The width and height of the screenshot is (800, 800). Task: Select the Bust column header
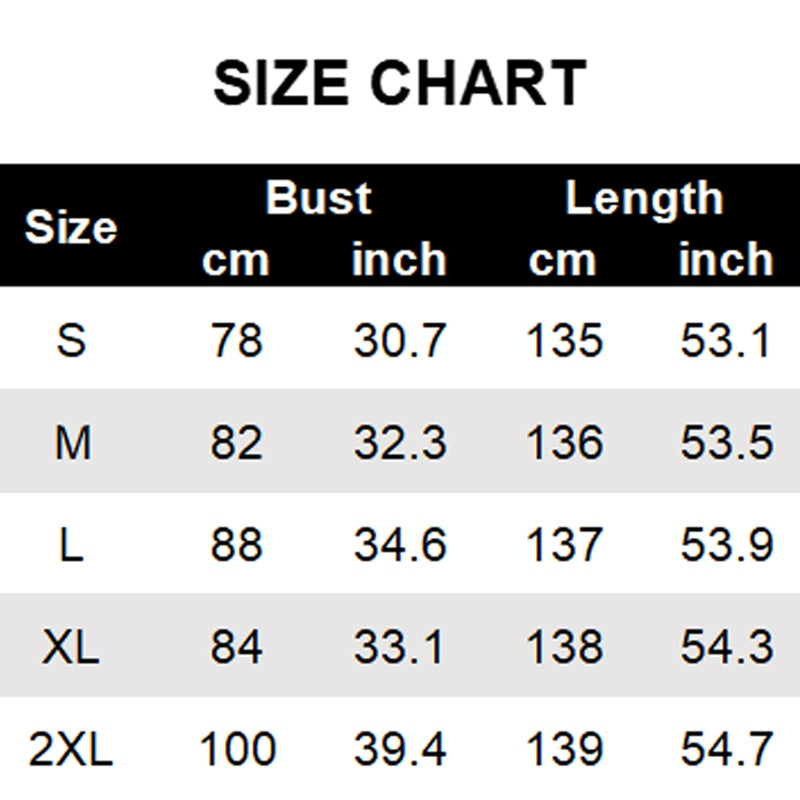(x=318, y=198)
